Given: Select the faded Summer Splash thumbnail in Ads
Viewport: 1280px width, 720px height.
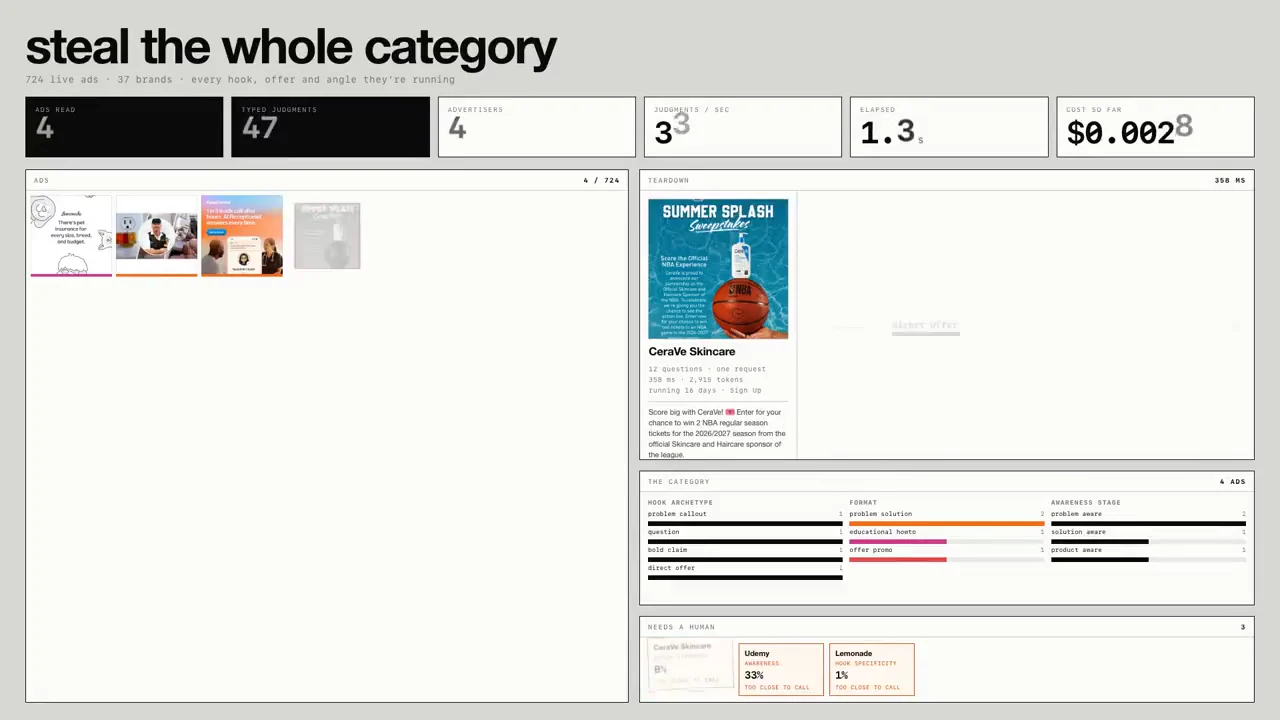Looking at the screenshot, I should [327, 236].
